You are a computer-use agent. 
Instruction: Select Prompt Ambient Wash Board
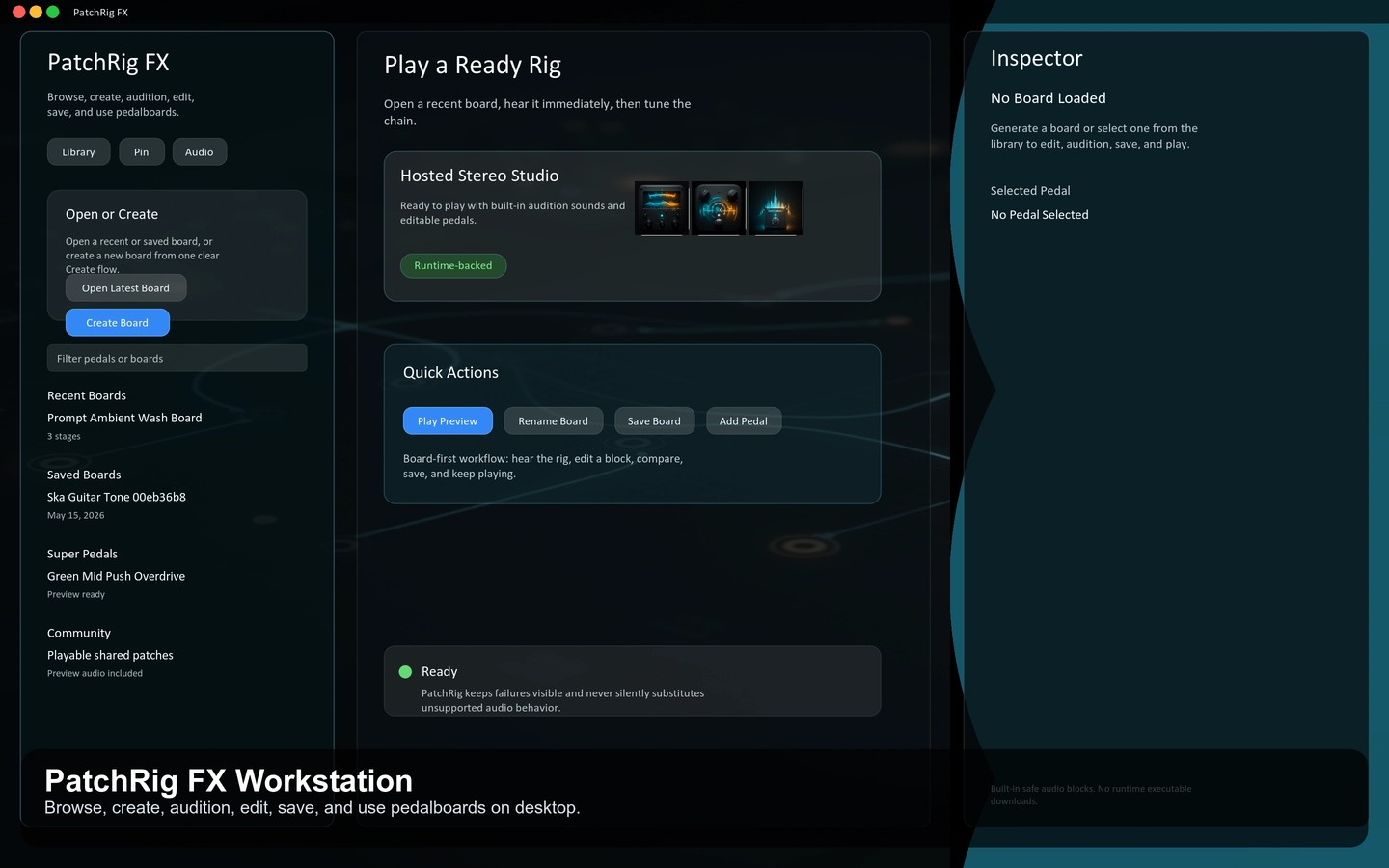124,419
